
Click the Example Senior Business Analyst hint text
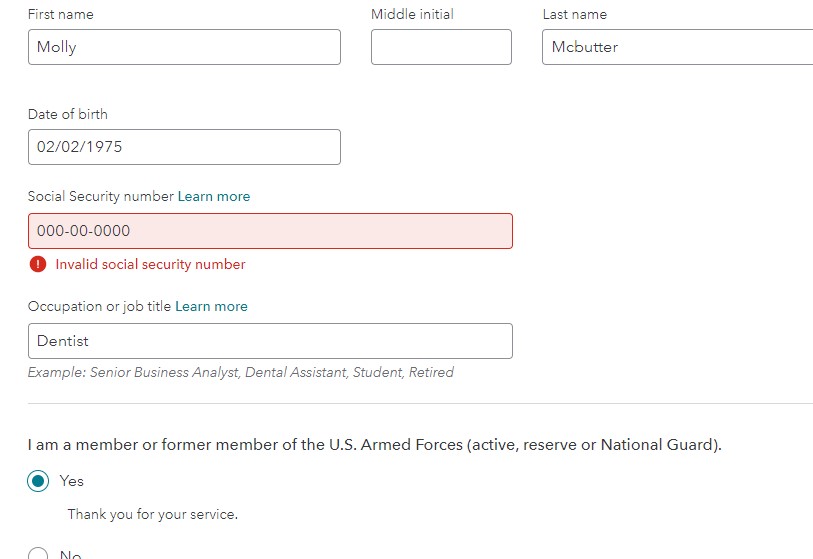pyautogui.click(x=241, y=372)
